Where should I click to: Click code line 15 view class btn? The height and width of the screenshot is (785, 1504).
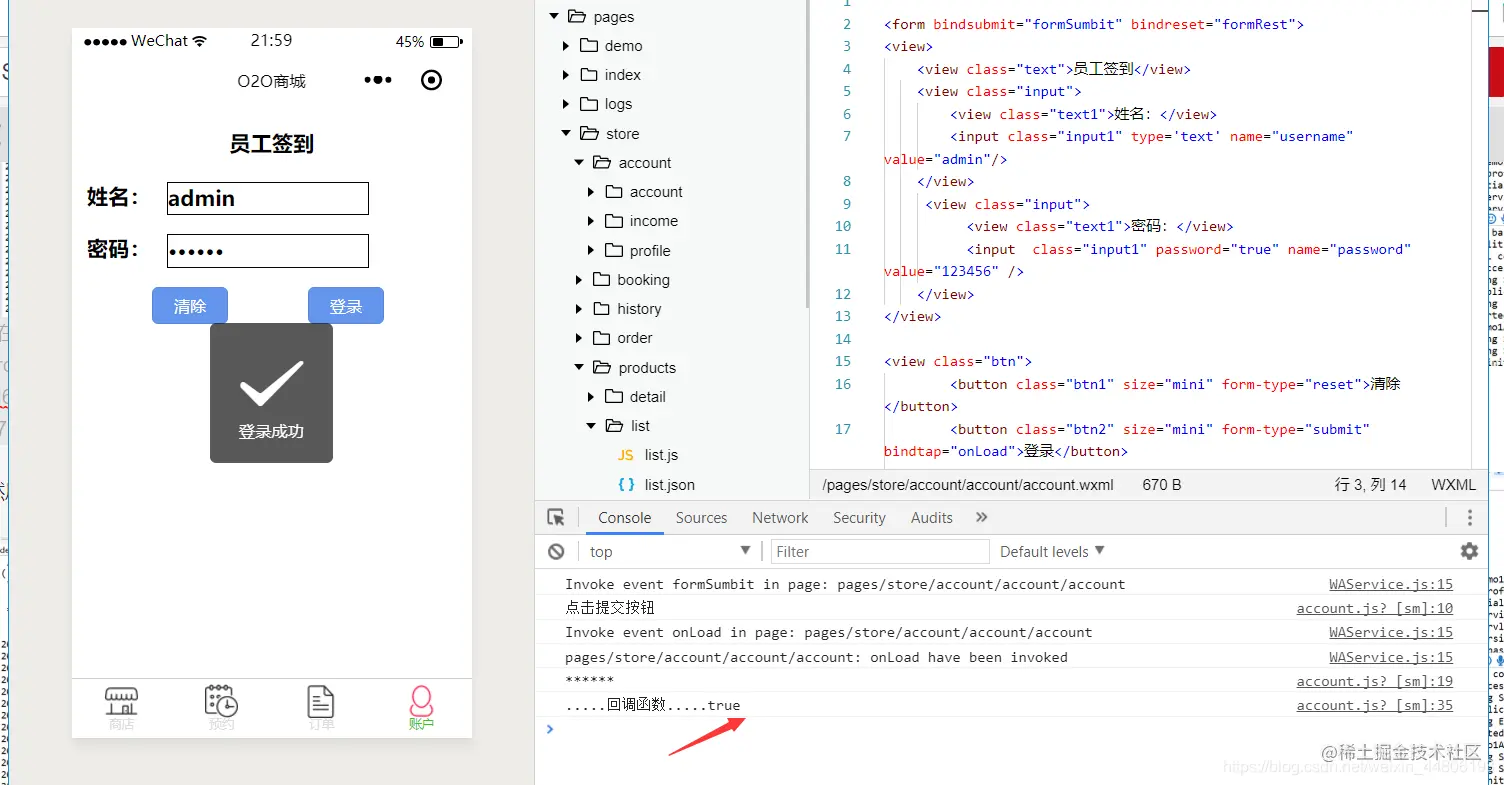click(x=958, y=361)
